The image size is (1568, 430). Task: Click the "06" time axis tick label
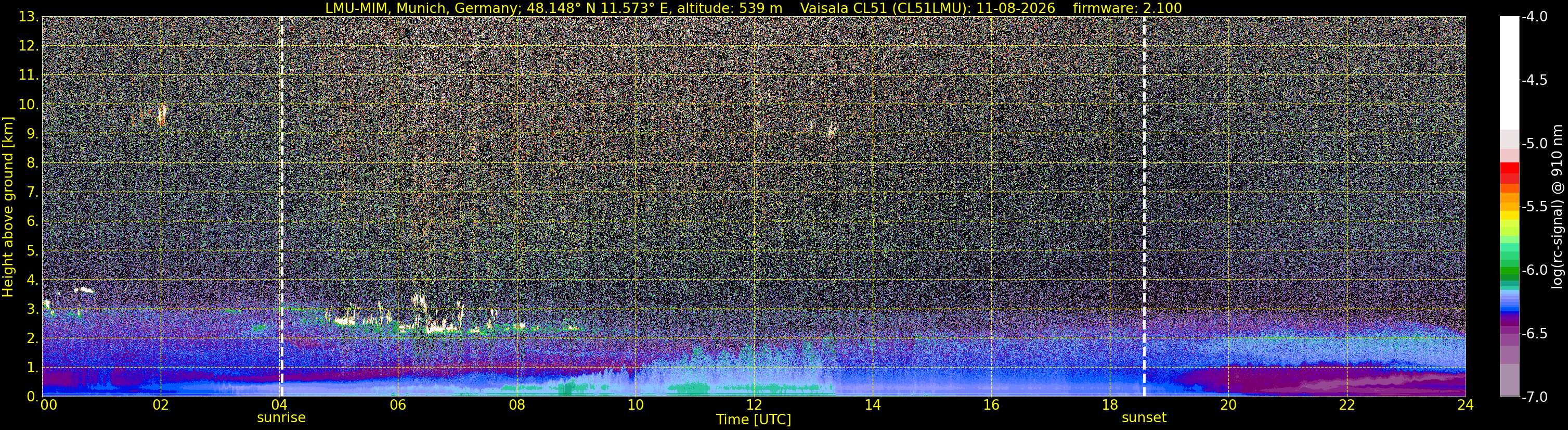[x=397, y=404]
